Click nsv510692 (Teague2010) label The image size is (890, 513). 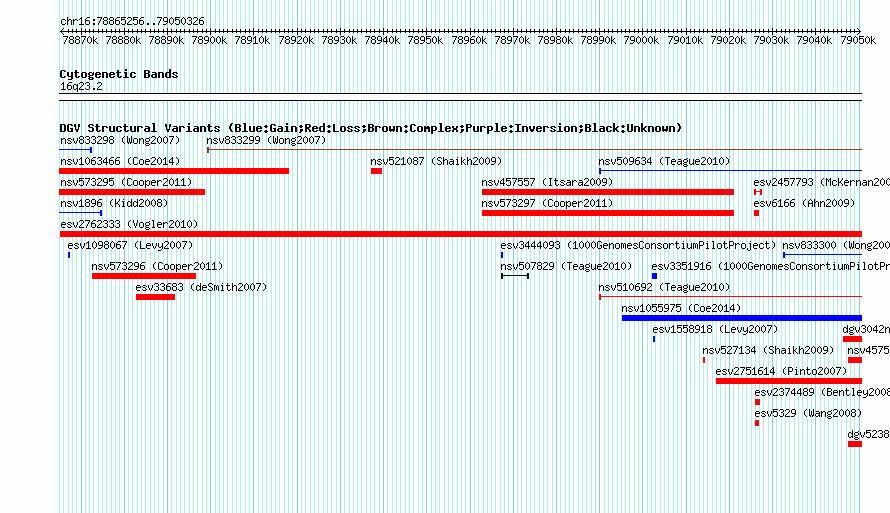pyautogui.click(x=664, y=287)
